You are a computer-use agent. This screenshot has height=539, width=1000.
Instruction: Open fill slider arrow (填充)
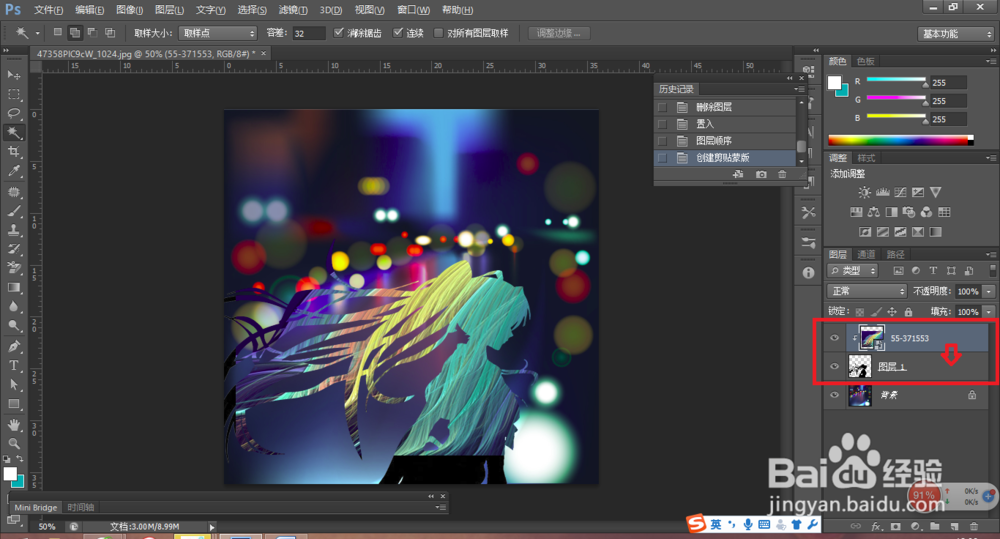(989, 311)
